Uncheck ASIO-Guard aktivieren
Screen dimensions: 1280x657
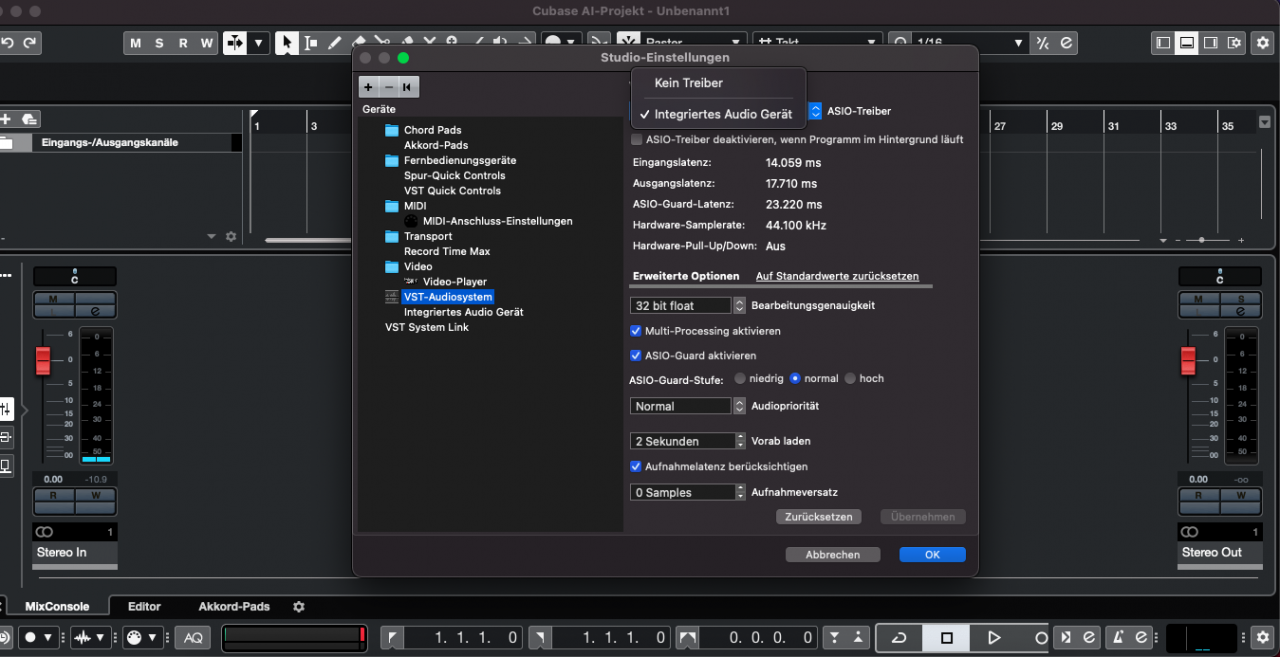[636, 355]
